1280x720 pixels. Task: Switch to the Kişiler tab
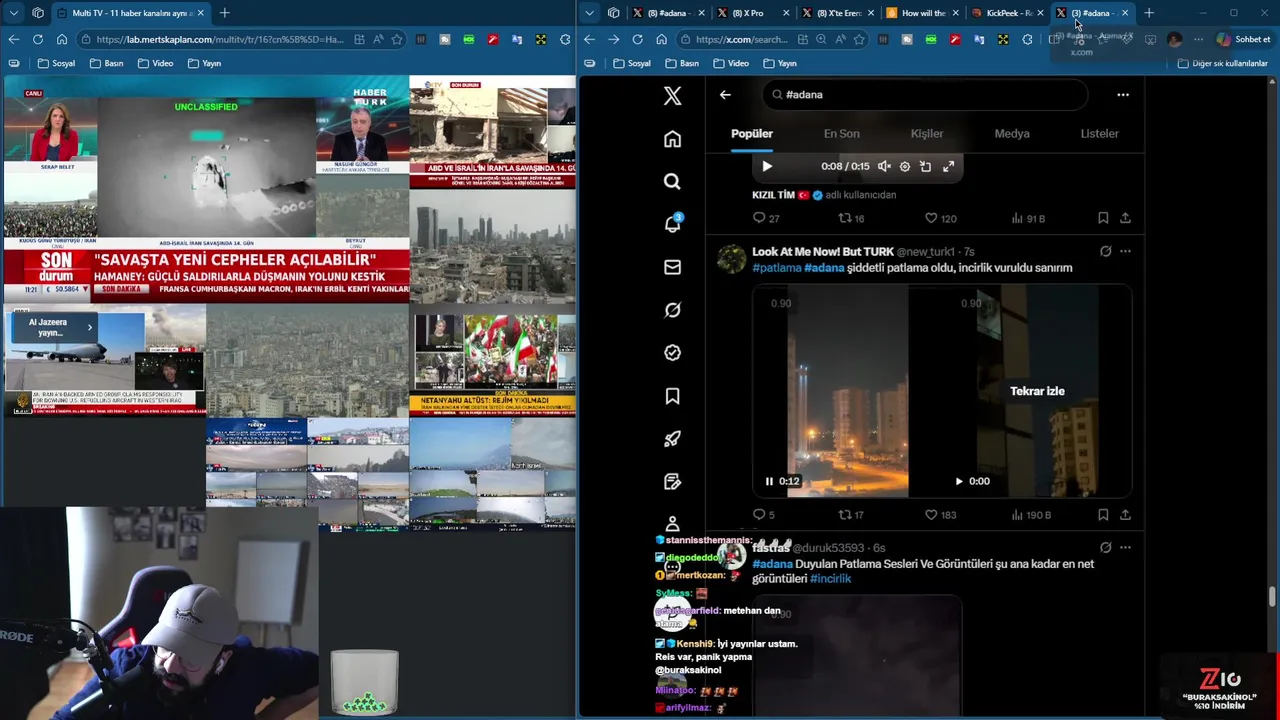coord(927,133)
